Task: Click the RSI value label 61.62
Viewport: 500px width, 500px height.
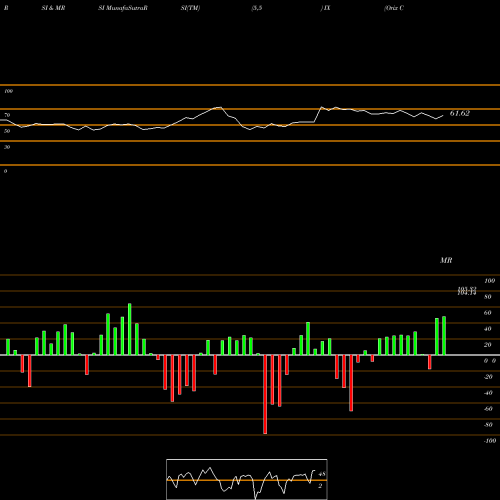Action: 460,113
